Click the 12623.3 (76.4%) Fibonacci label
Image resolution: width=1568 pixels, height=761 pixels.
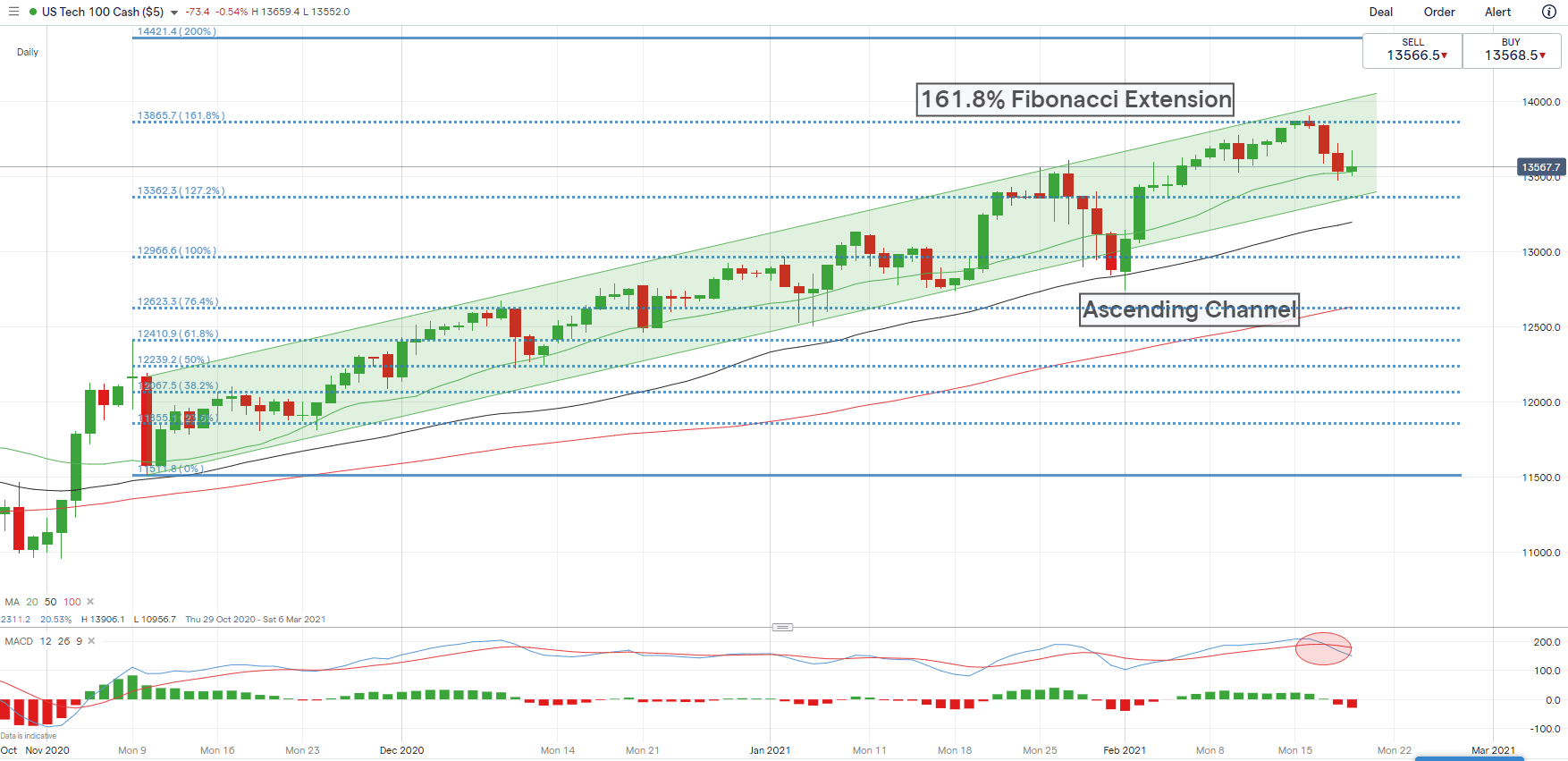pyautogui.click(x=178, y=302)
